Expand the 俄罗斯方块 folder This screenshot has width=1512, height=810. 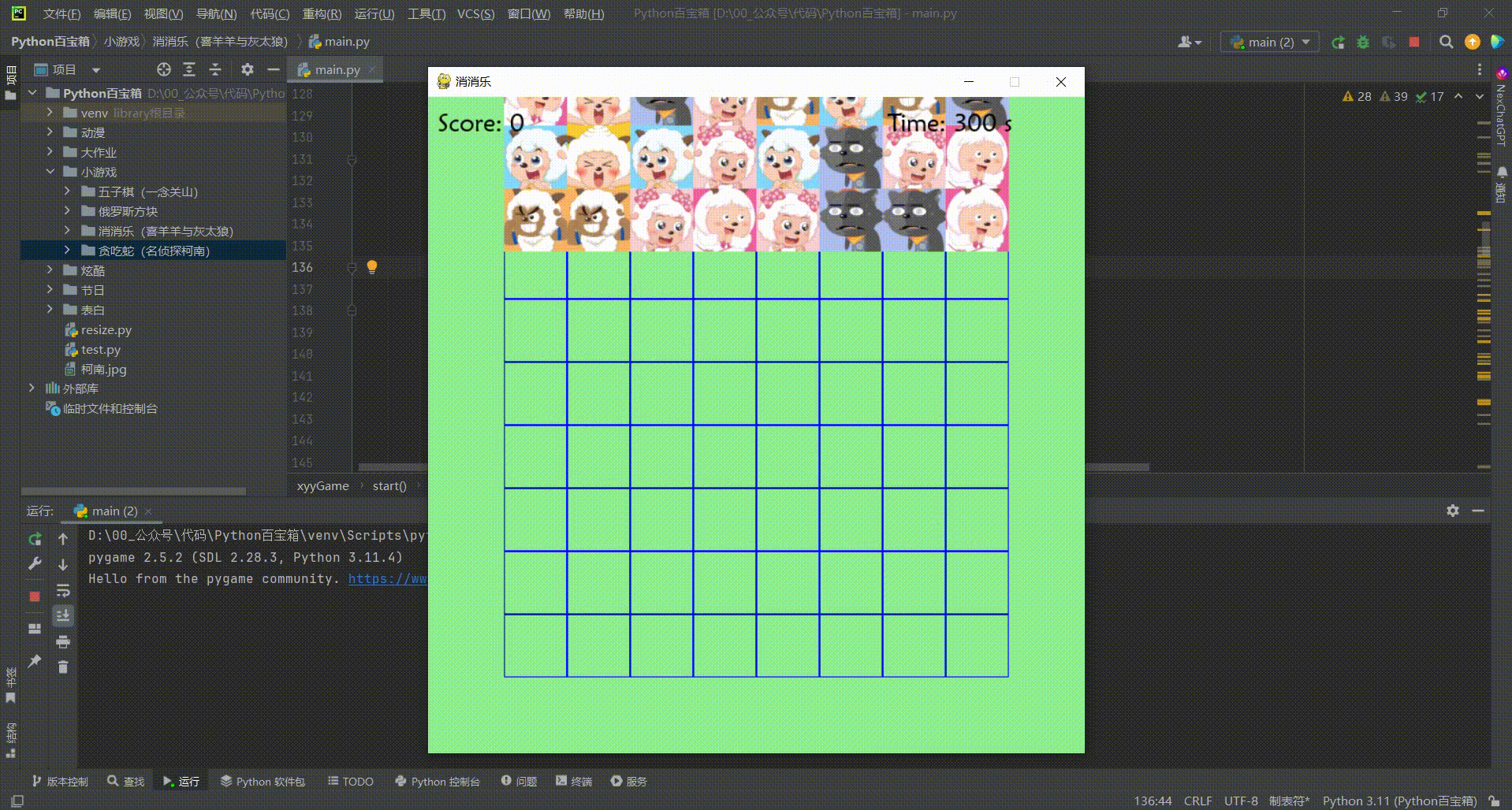pos(67,211)
